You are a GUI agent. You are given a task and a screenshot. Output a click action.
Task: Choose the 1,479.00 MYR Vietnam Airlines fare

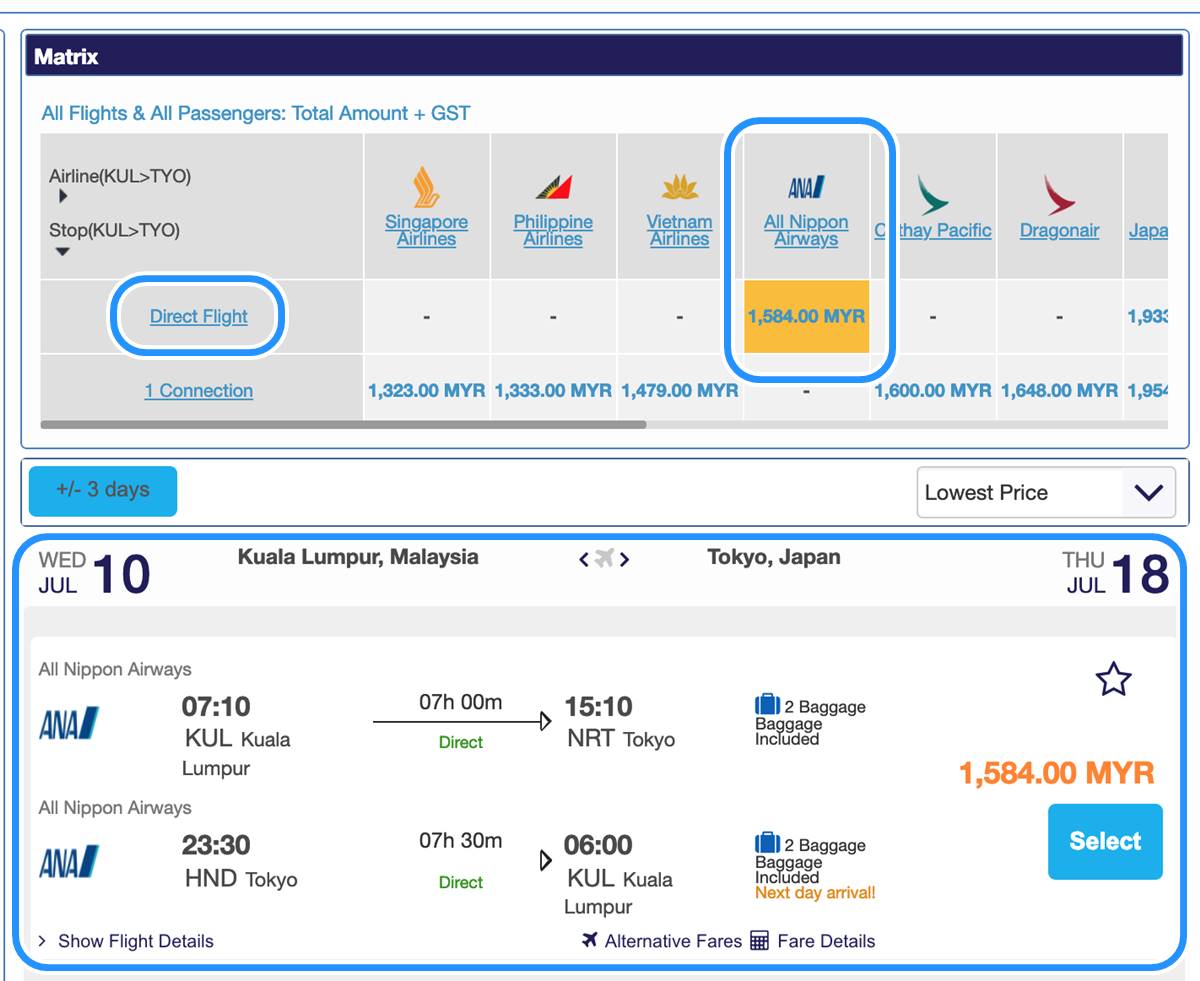[x=680, y=390]
